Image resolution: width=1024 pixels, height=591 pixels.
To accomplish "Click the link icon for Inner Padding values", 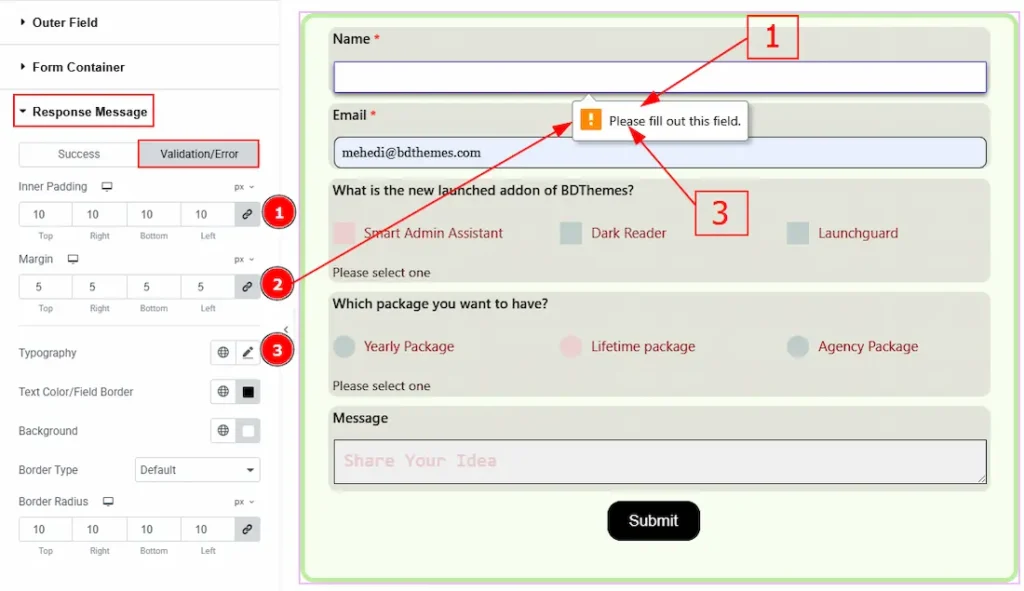I will (247, 214).
